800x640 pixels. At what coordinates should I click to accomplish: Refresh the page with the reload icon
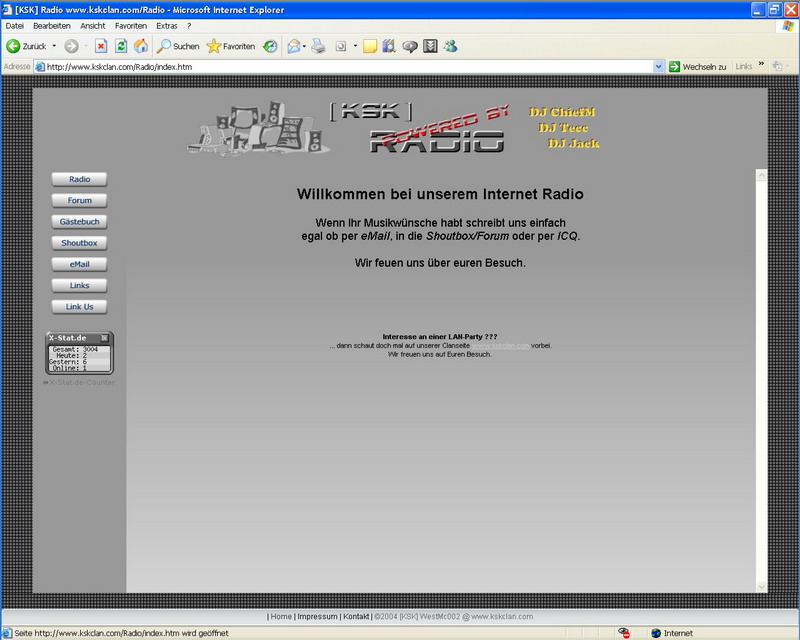tap(121, 46)
